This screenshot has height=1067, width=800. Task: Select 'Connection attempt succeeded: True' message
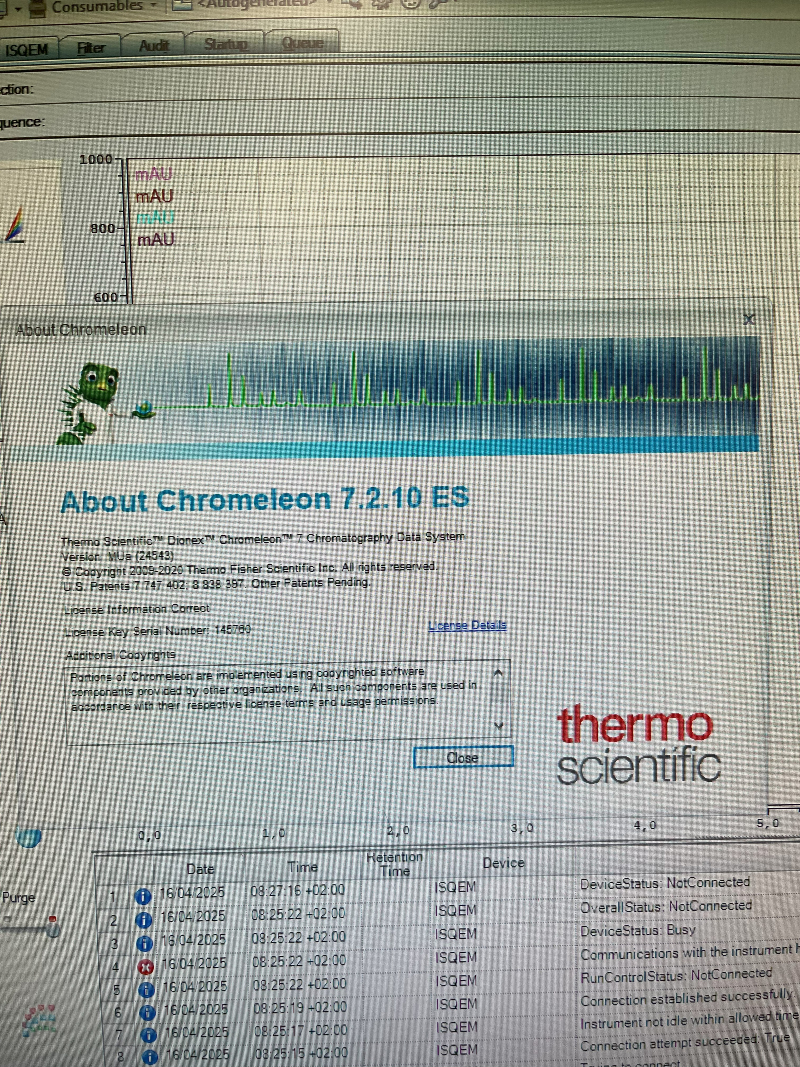click(685, 1042)
